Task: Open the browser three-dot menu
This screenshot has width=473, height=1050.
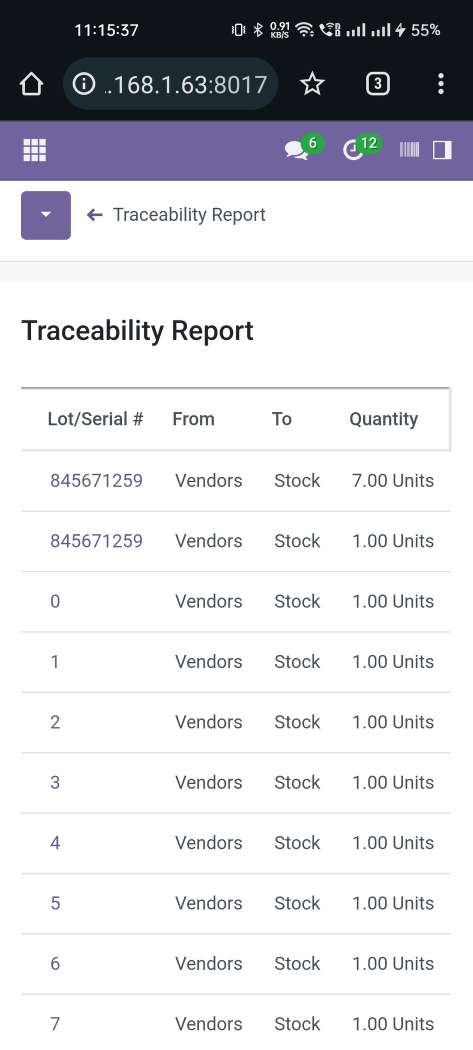Action: (x=440, y=84)
